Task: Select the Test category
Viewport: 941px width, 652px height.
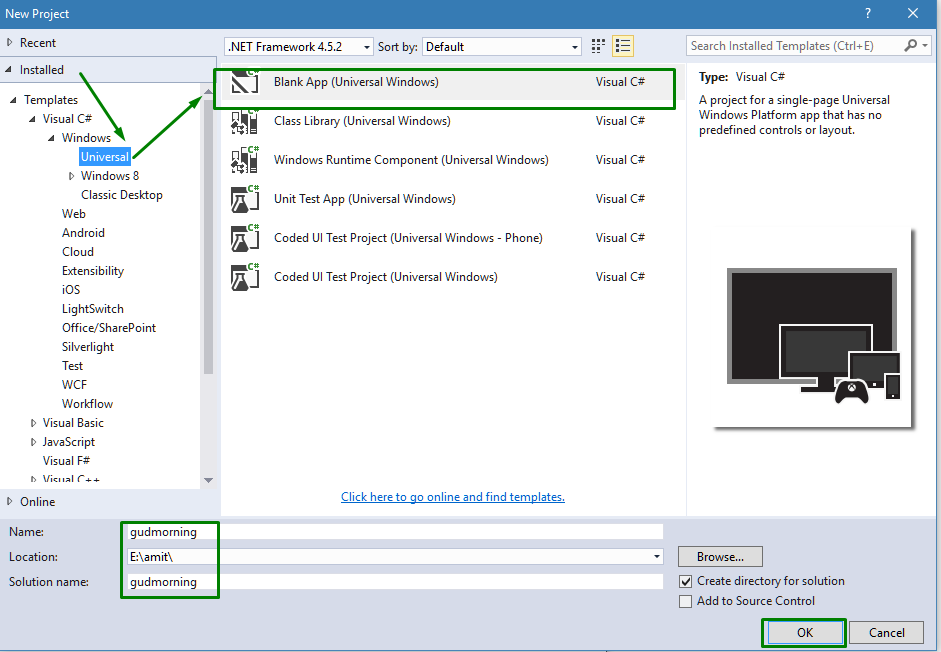Action: click(x=72, y=366)
